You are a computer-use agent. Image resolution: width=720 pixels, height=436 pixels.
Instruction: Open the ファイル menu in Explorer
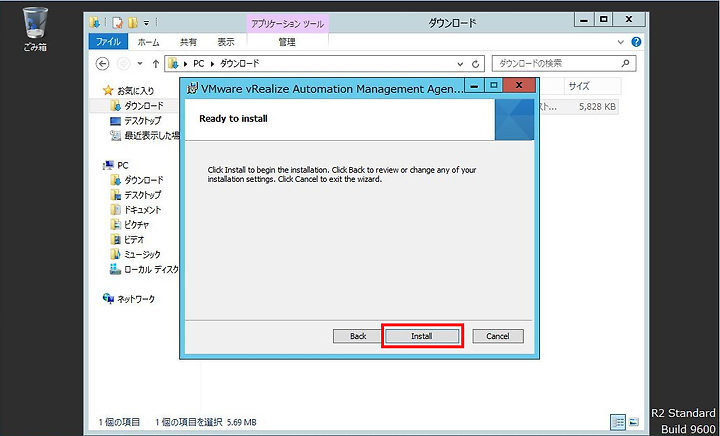[x=108, y=42]
